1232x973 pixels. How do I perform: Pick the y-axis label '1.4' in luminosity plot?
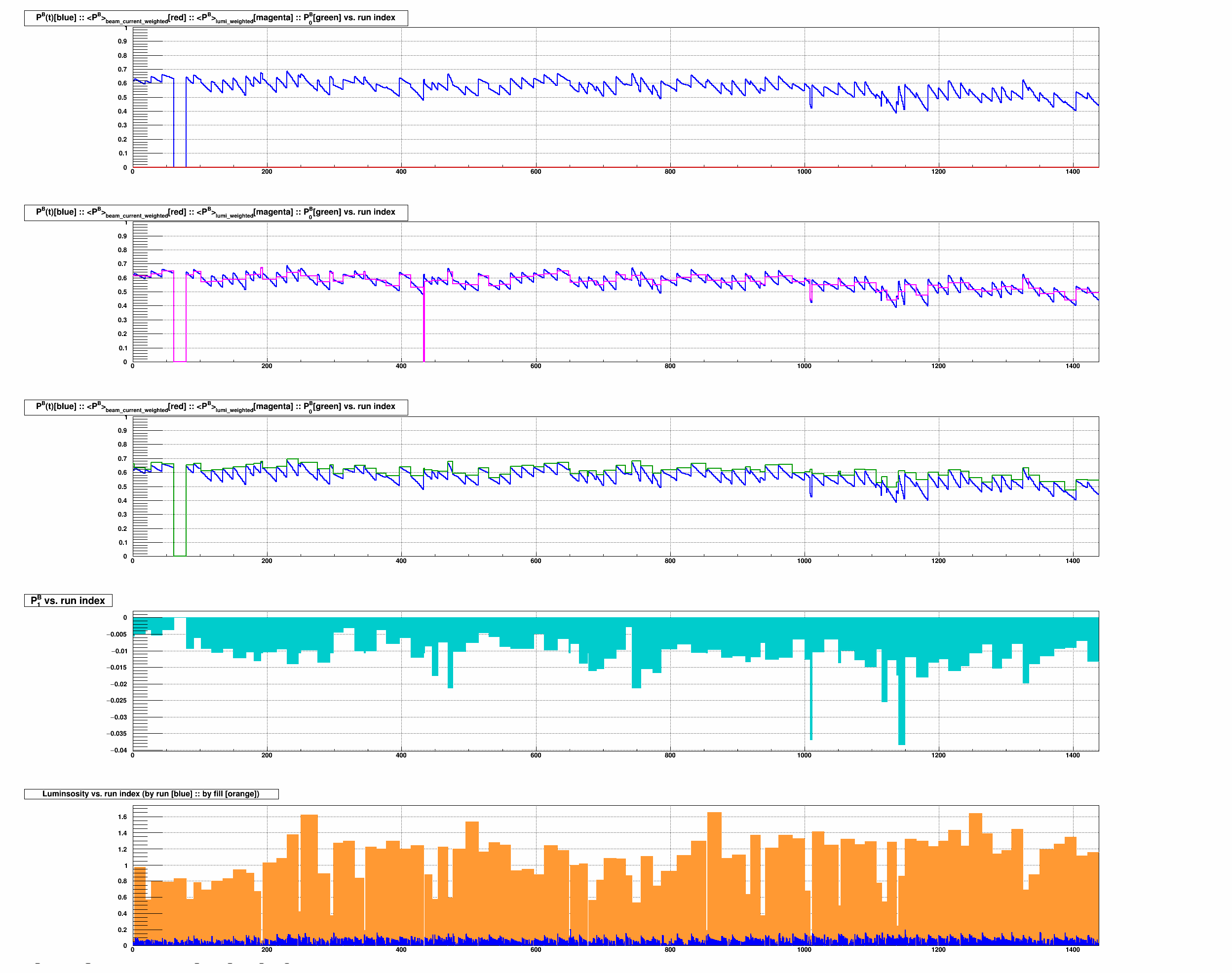(x=122, y=833)
